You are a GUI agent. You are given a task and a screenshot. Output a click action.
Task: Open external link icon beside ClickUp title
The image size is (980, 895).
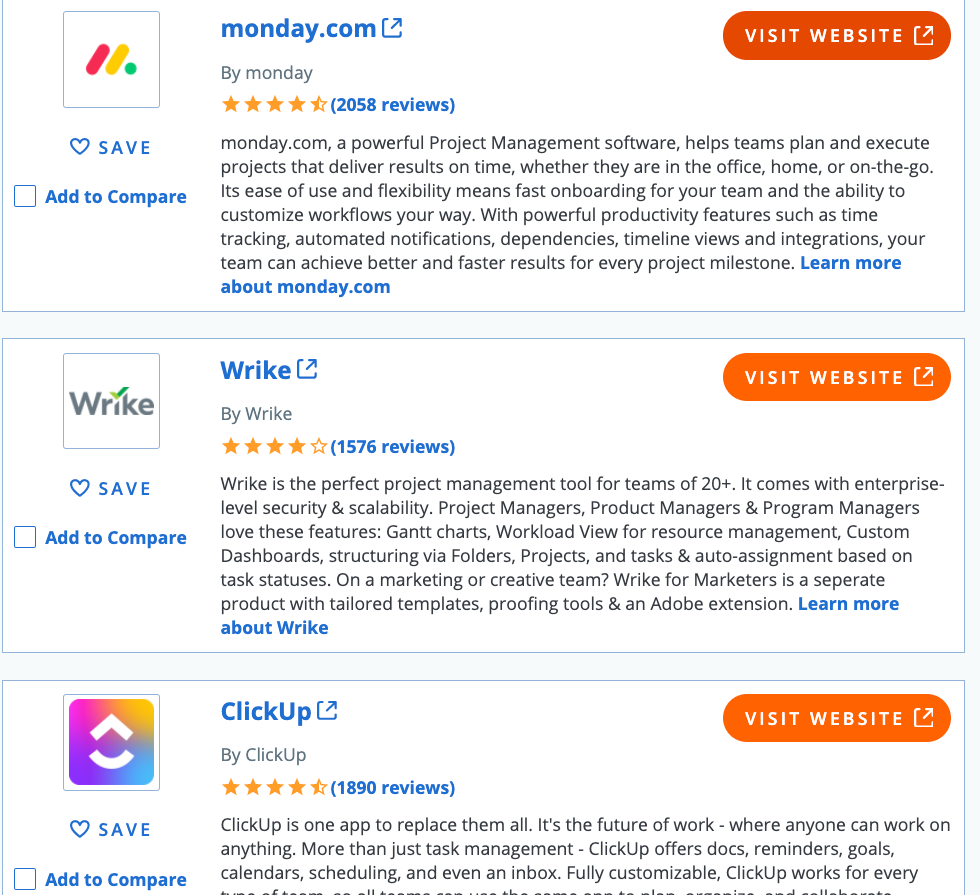coord(327,711)
